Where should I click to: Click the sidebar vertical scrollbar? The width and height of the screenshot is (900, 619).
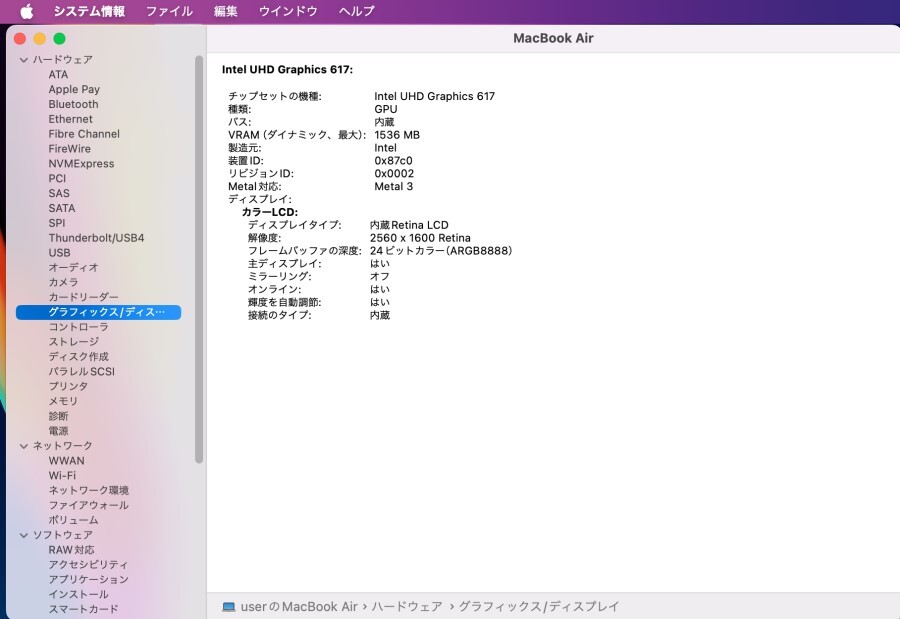click(199, 260)
